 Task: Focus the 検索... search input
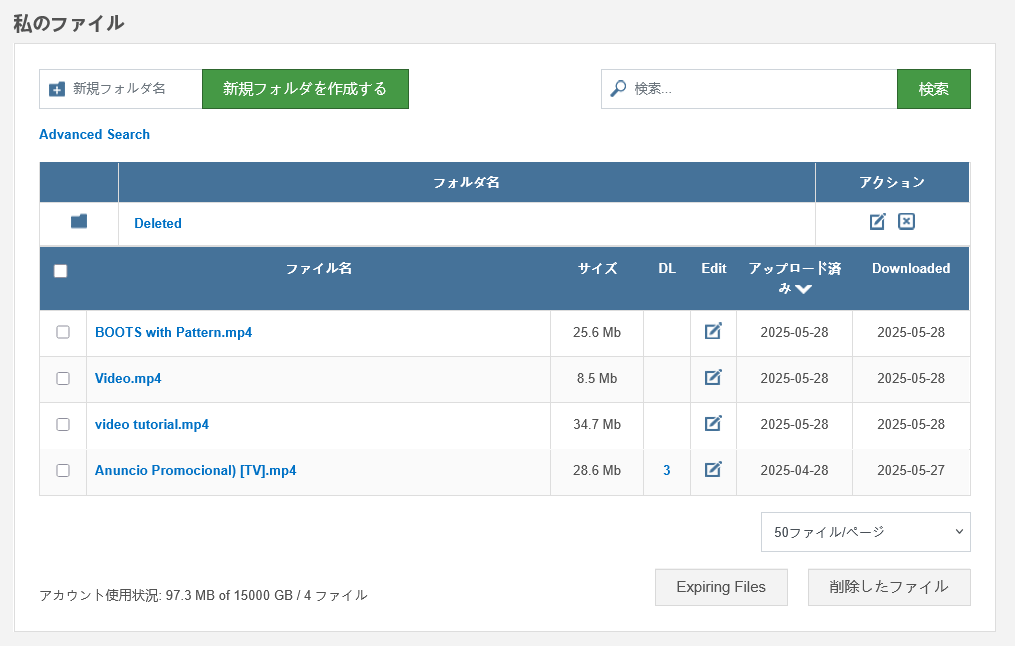tap(749, 89)
